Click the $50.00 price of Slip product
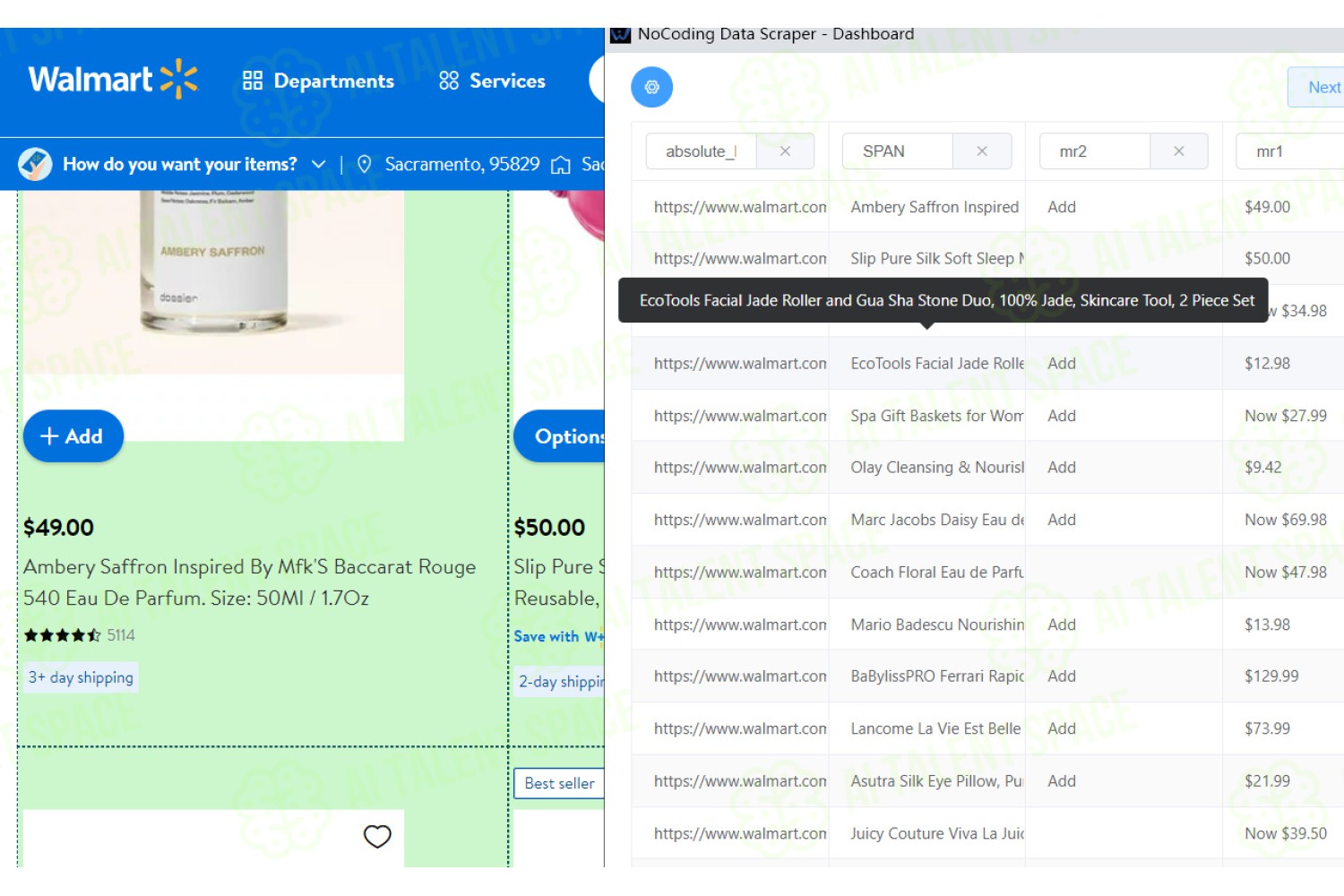Viewport: 1344px width, 896px height. [x=549, y=528]
